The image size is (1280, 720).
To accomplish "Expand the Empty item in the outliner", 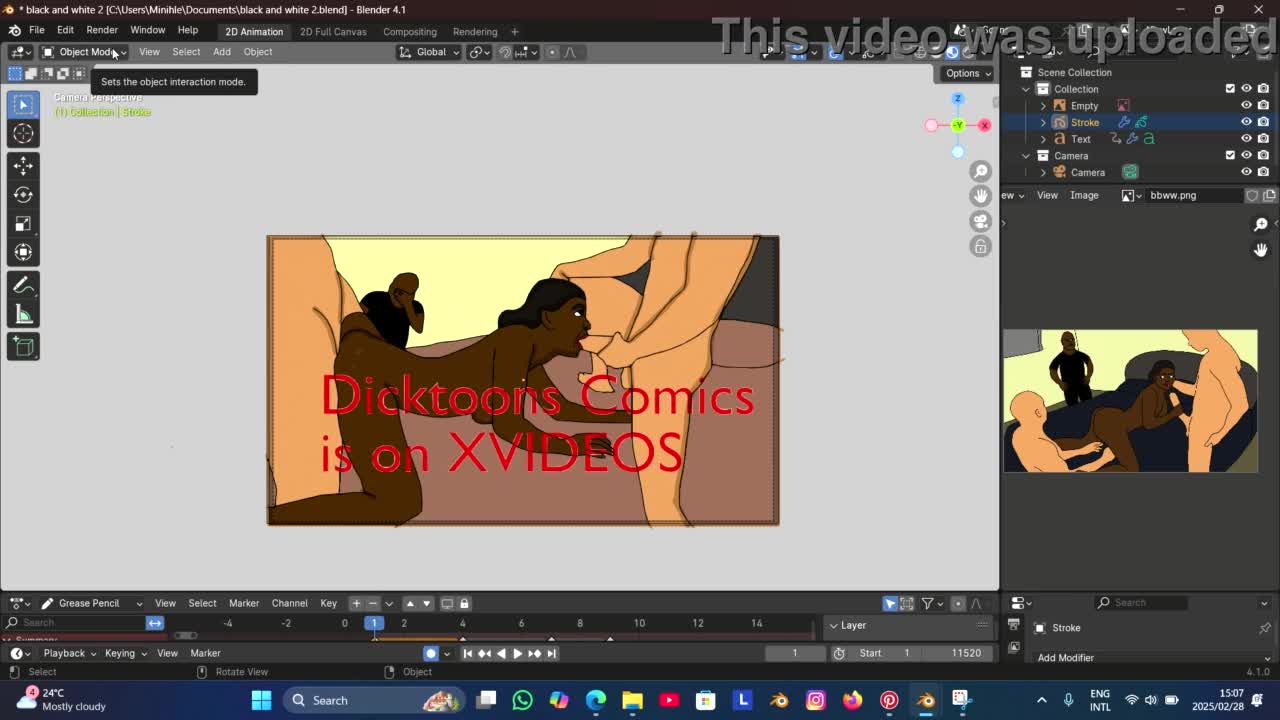I will (1043, 106).
